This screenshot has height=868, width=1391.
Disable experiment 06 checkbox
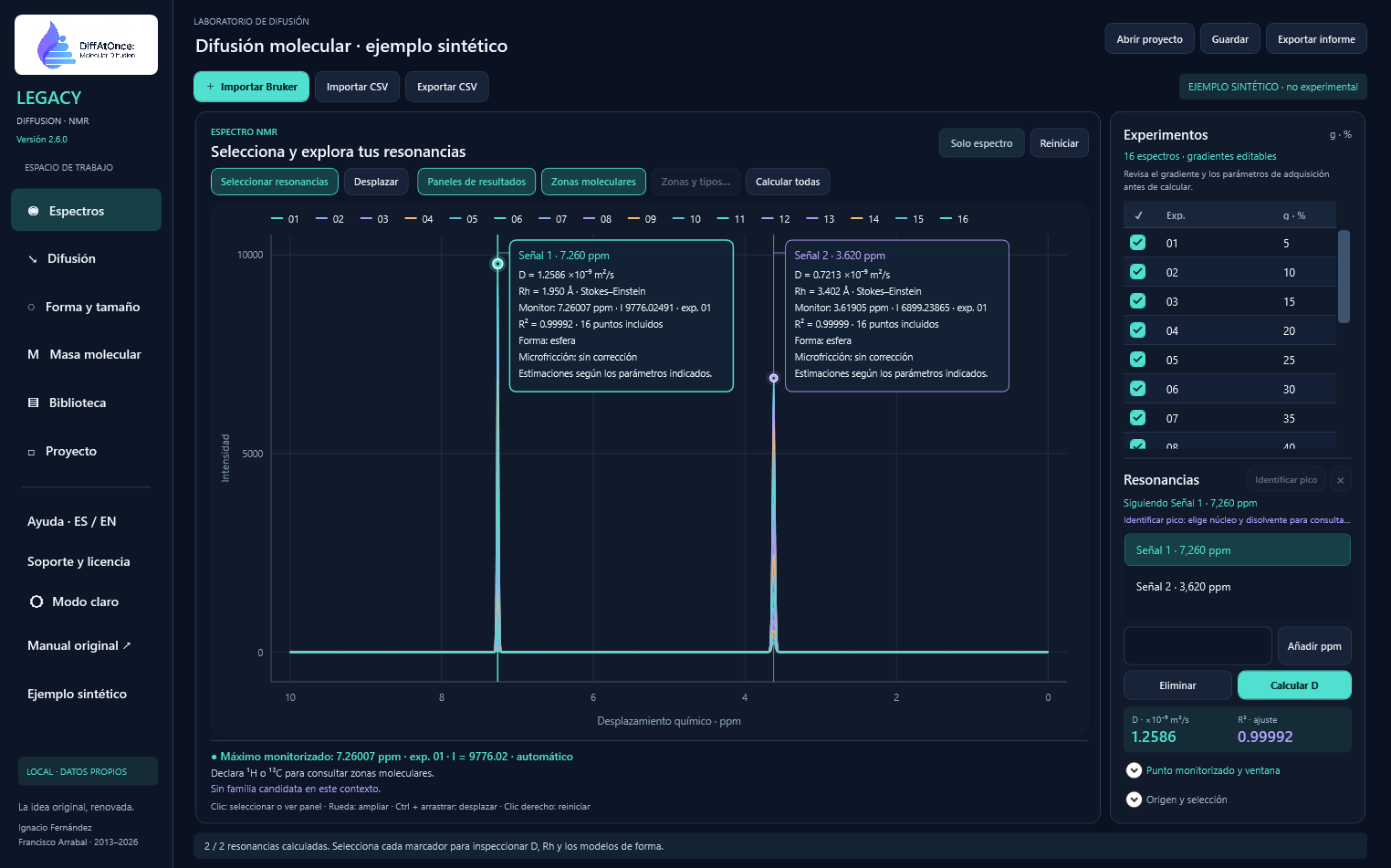[x=1137, y=389]
